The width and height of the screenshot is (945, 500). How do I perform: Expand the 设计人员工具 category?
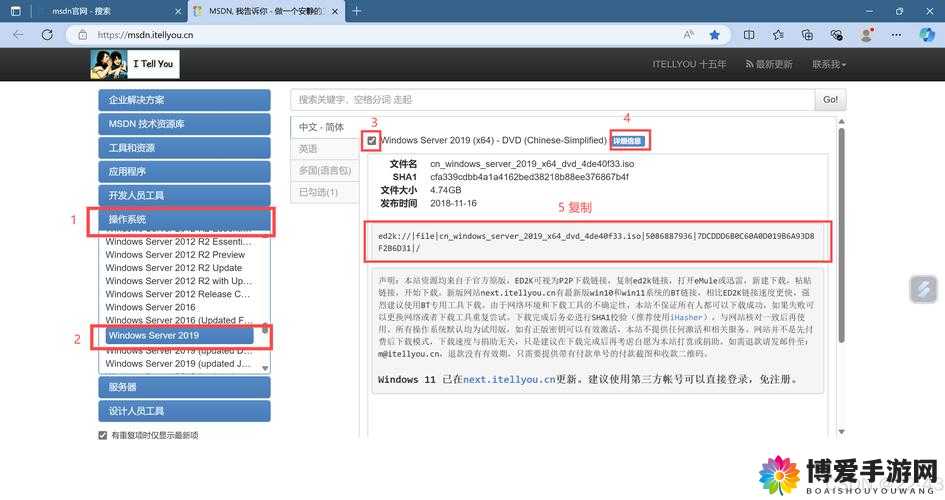click(x=184, y=411)
